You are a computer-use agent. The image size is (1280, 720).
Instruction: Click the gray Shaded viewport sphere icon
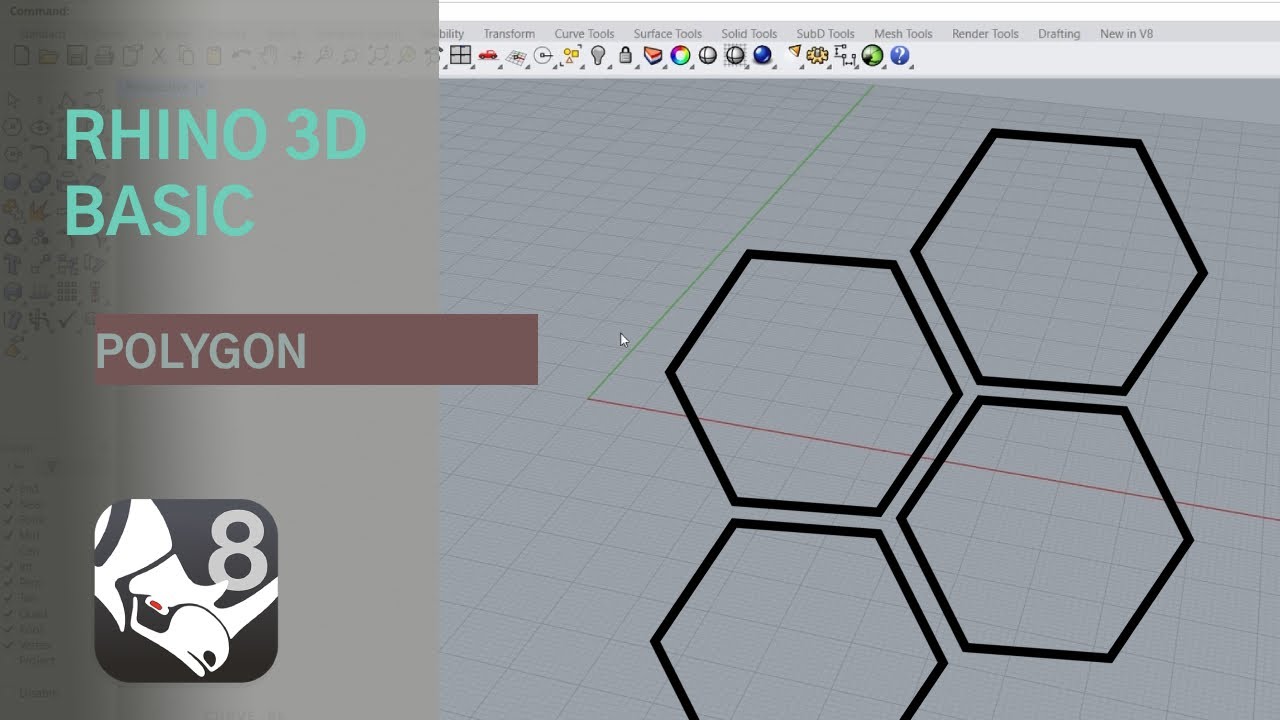click(707, 56)
